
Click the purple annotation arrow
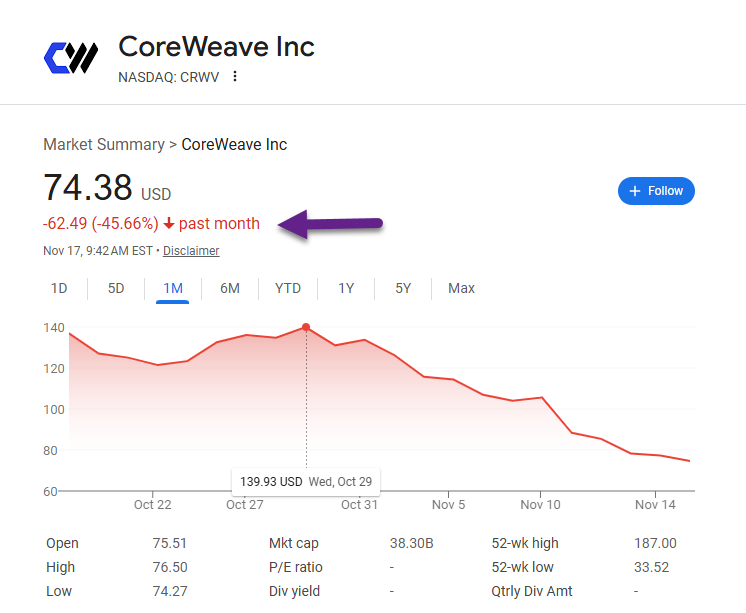331,224
